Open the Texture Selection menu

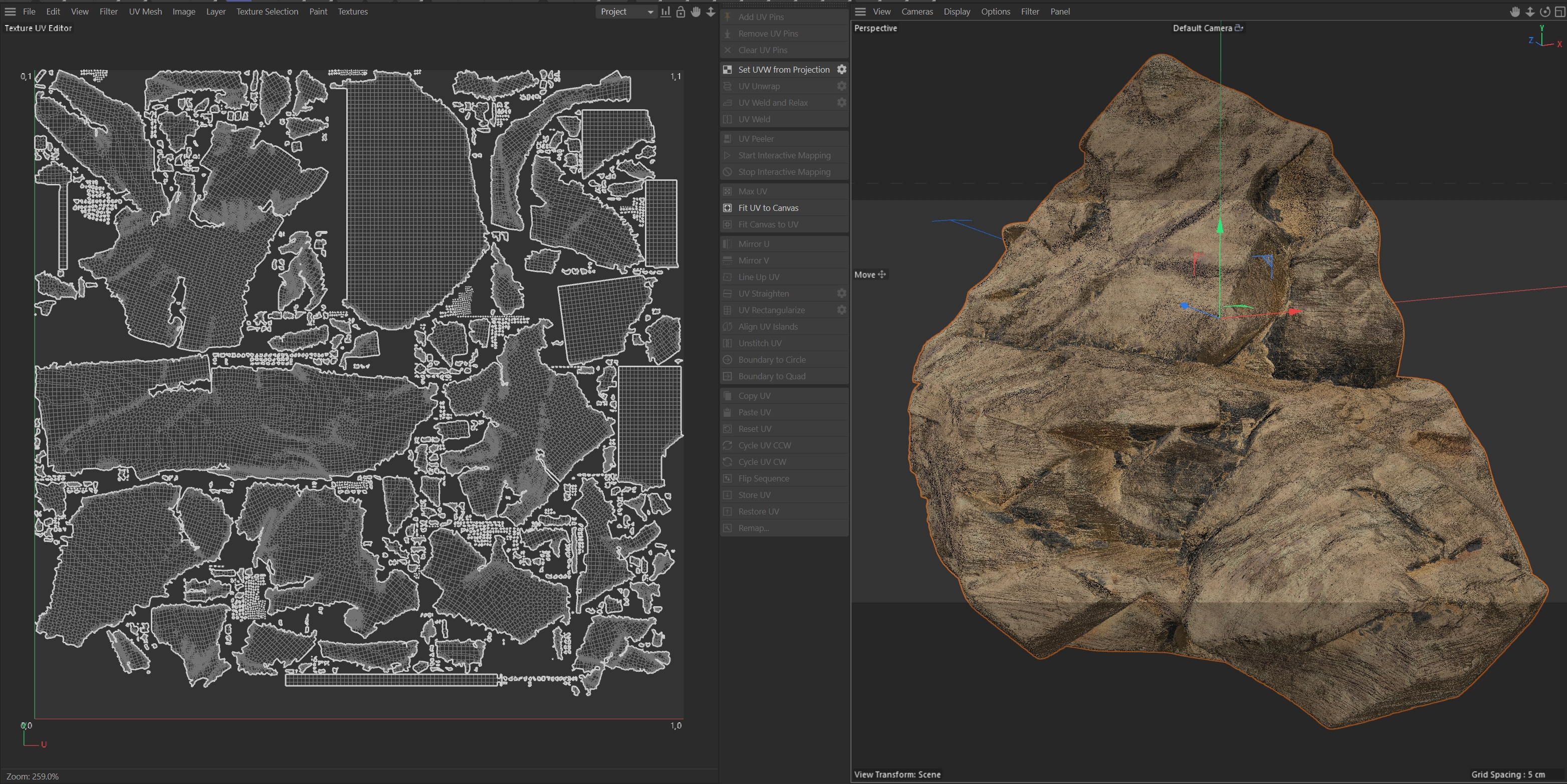coord(267,12)
